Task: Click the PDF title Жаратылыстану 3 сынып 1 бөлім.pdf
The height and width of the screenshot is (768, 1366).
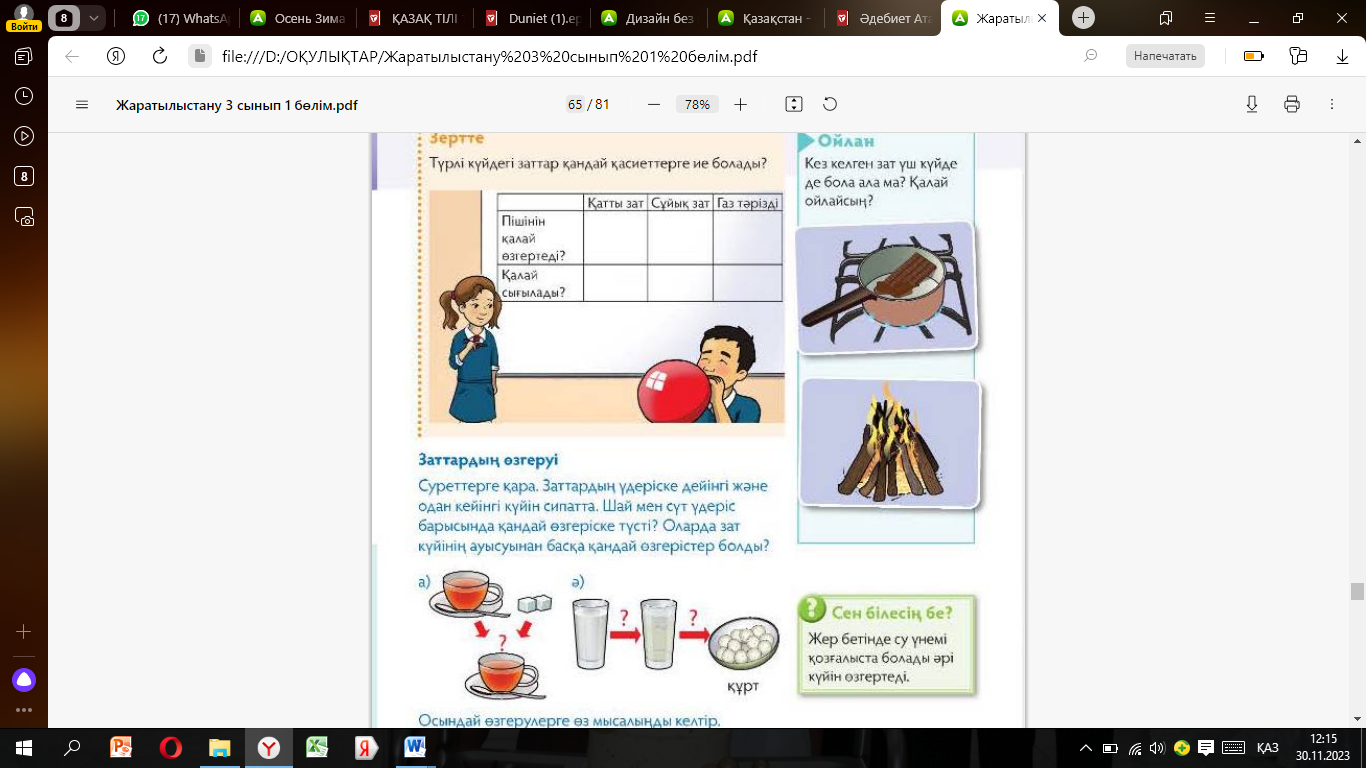Action: (x=237, y=105)
